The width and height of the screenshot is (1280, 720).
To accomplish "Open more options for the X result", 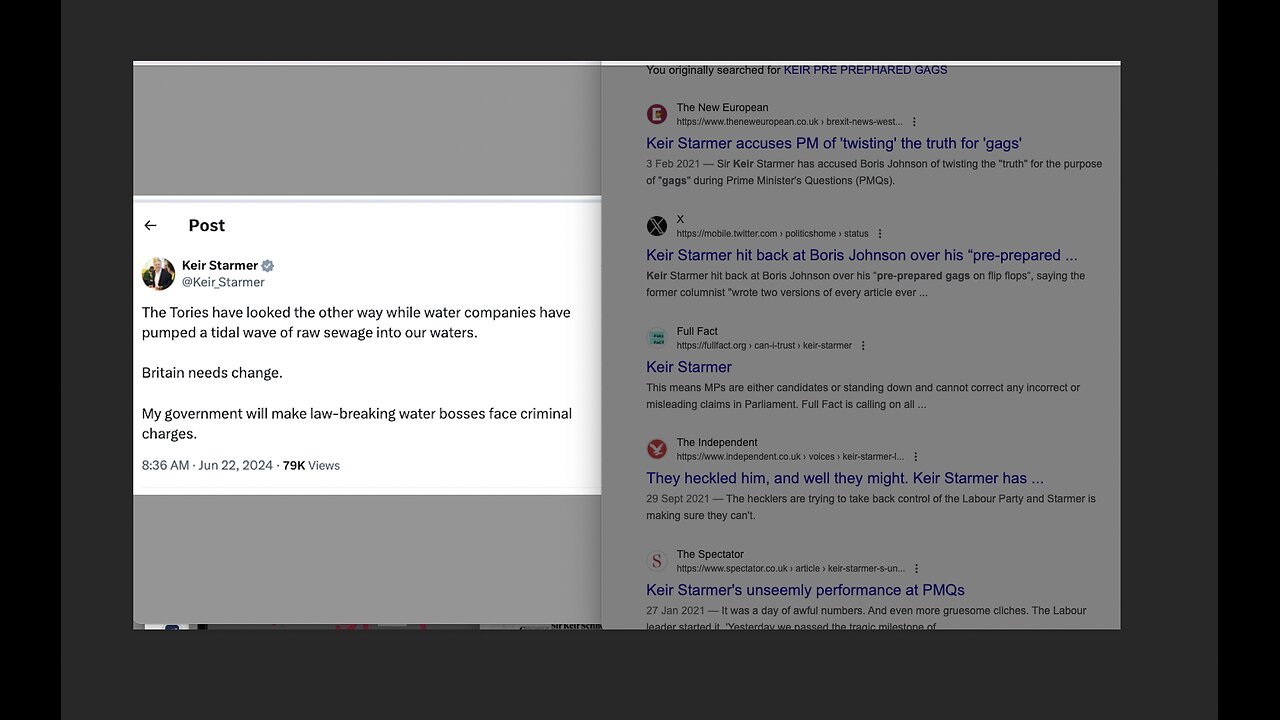I will pyautogui.click(x=880, y=234).
